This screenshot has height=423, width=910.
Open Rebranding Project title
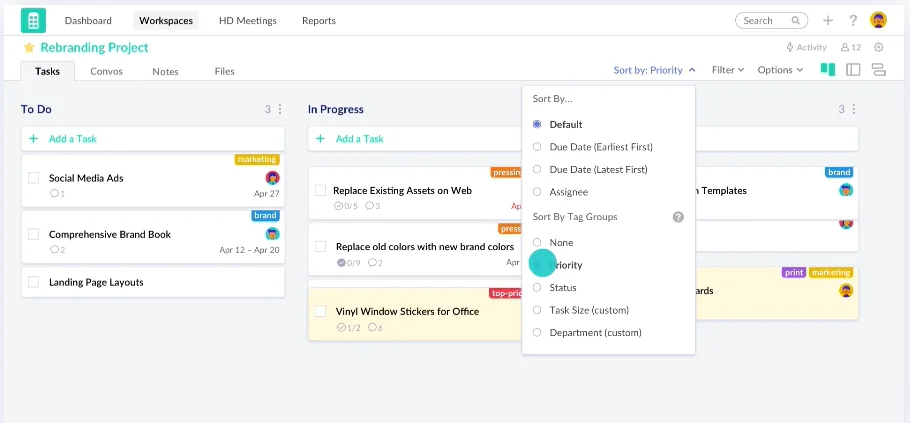[95, 48]
